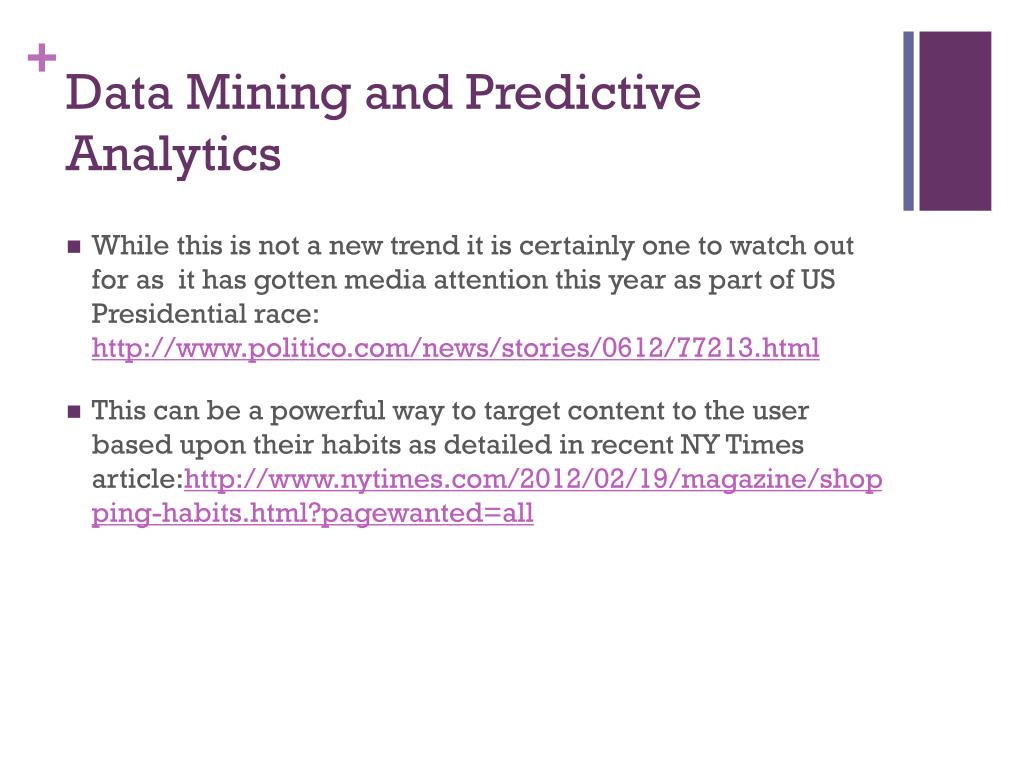Click the word 'Predictive' in the title

coord(583,92)
